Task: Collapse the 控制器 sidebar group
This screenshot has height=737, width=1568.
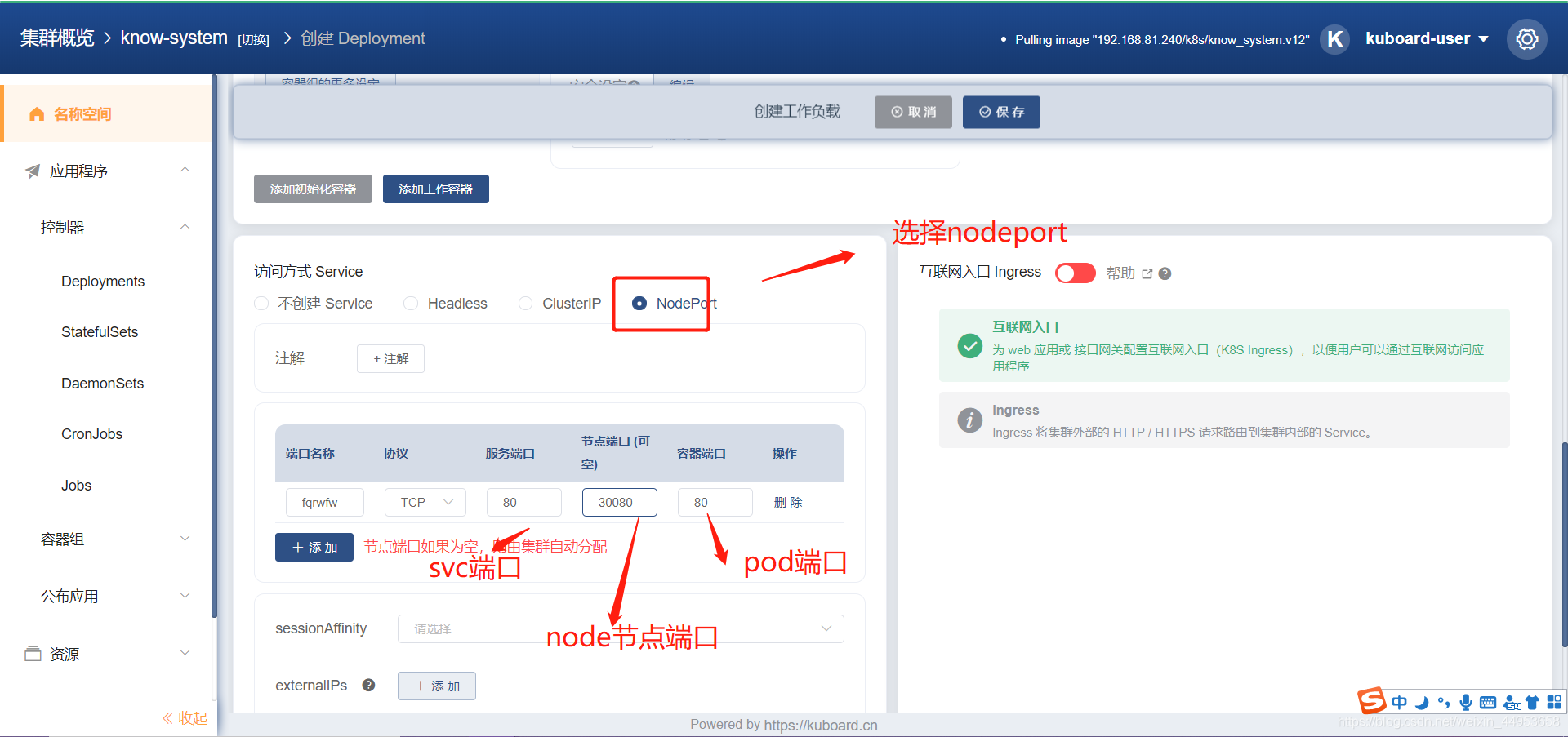Action: pos(185,227)
